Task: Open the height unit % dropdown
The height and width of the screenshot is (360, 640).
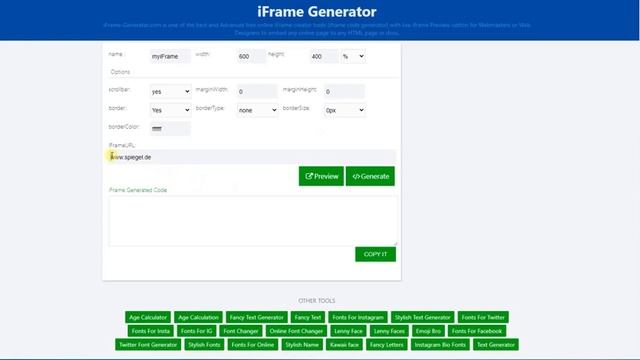Action: click(x=353, y=56)
